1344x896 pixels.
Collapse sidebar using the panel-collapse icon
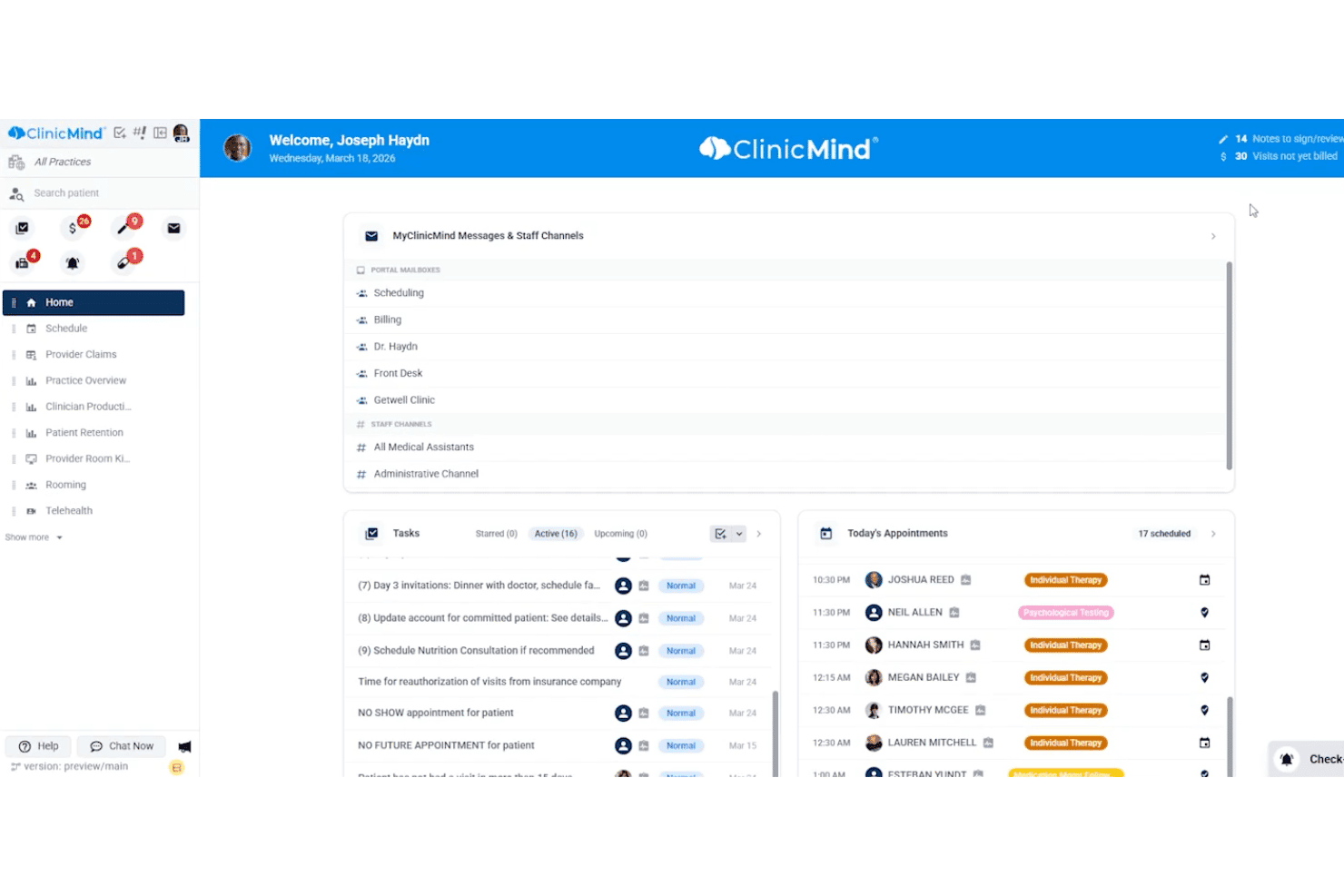click(x=160, y=133)
